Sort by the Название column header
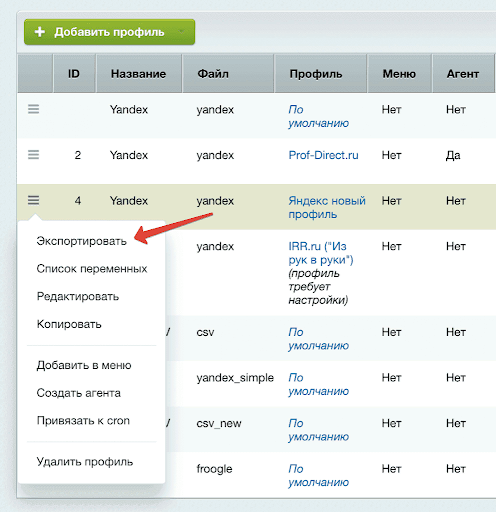This screenshot has width=496, height=512. coord(138,74)
